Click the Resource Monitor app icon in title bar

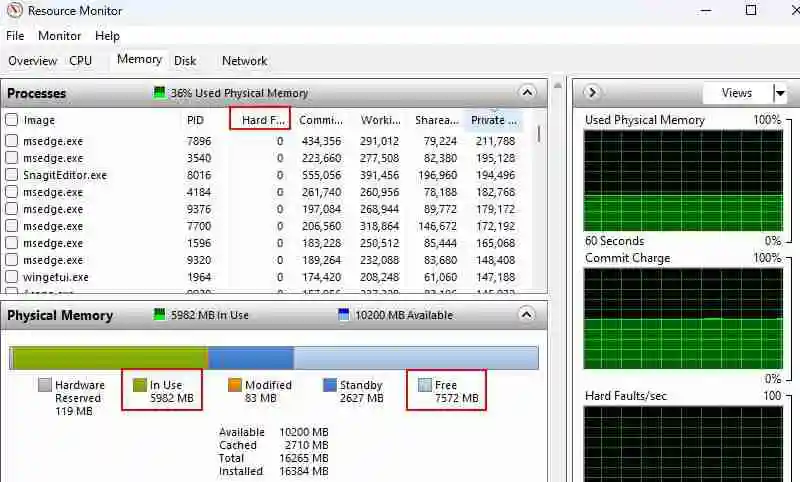point(14,10)
